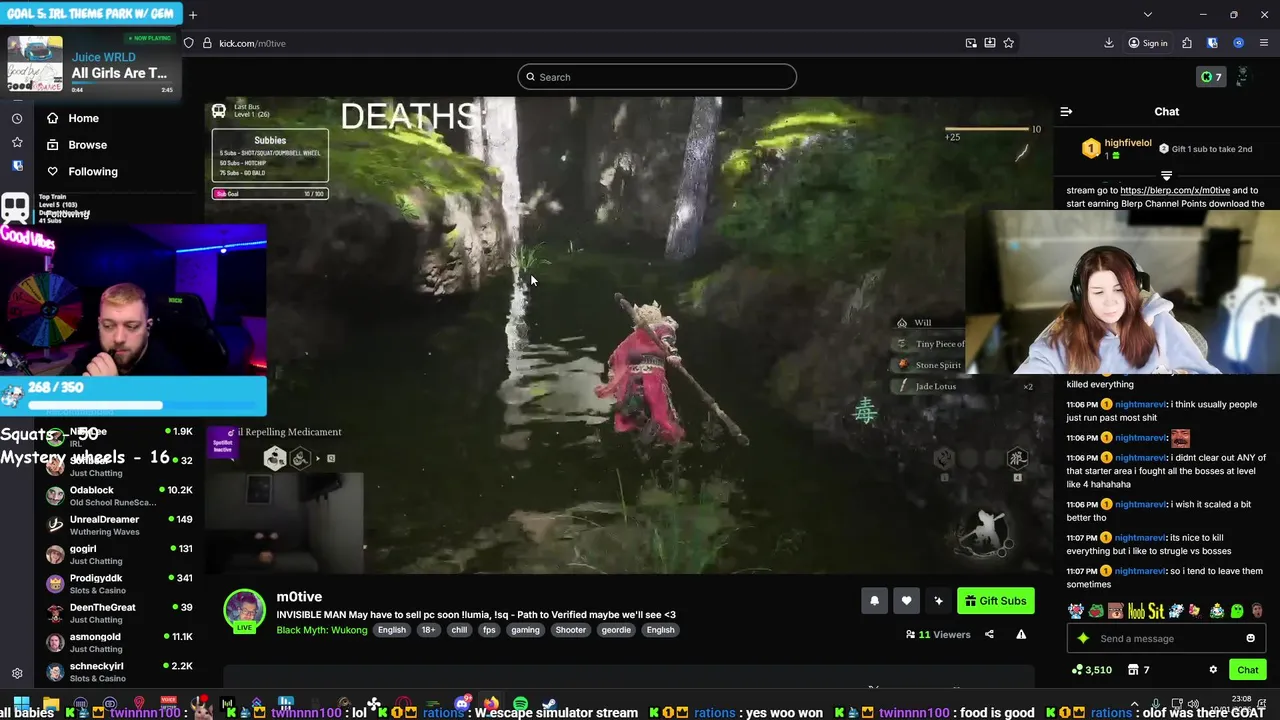Click m0tive's profile avatar with LIVE badge
The width and height of the screenshot is (1280, 720).
pos(244,610)
